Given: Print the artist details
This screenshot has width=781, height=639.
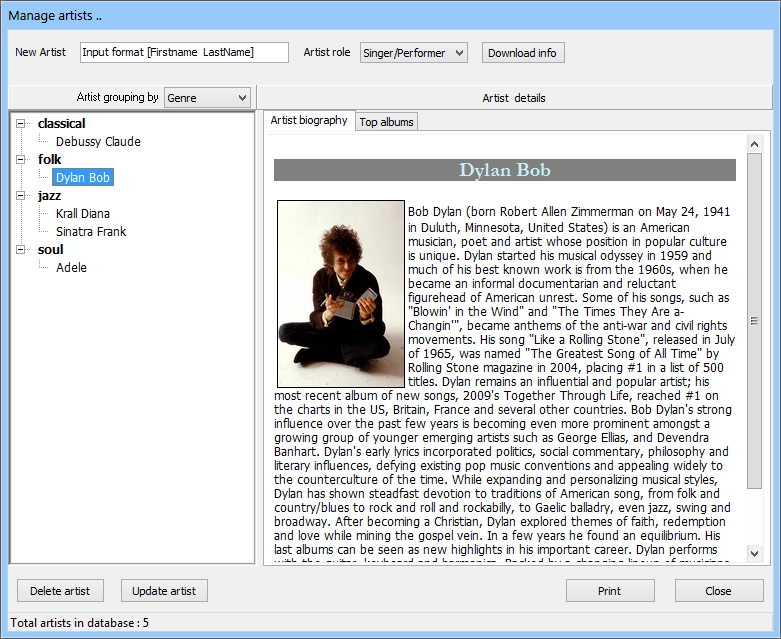Looking at the screenshot, I should point(610,591).
